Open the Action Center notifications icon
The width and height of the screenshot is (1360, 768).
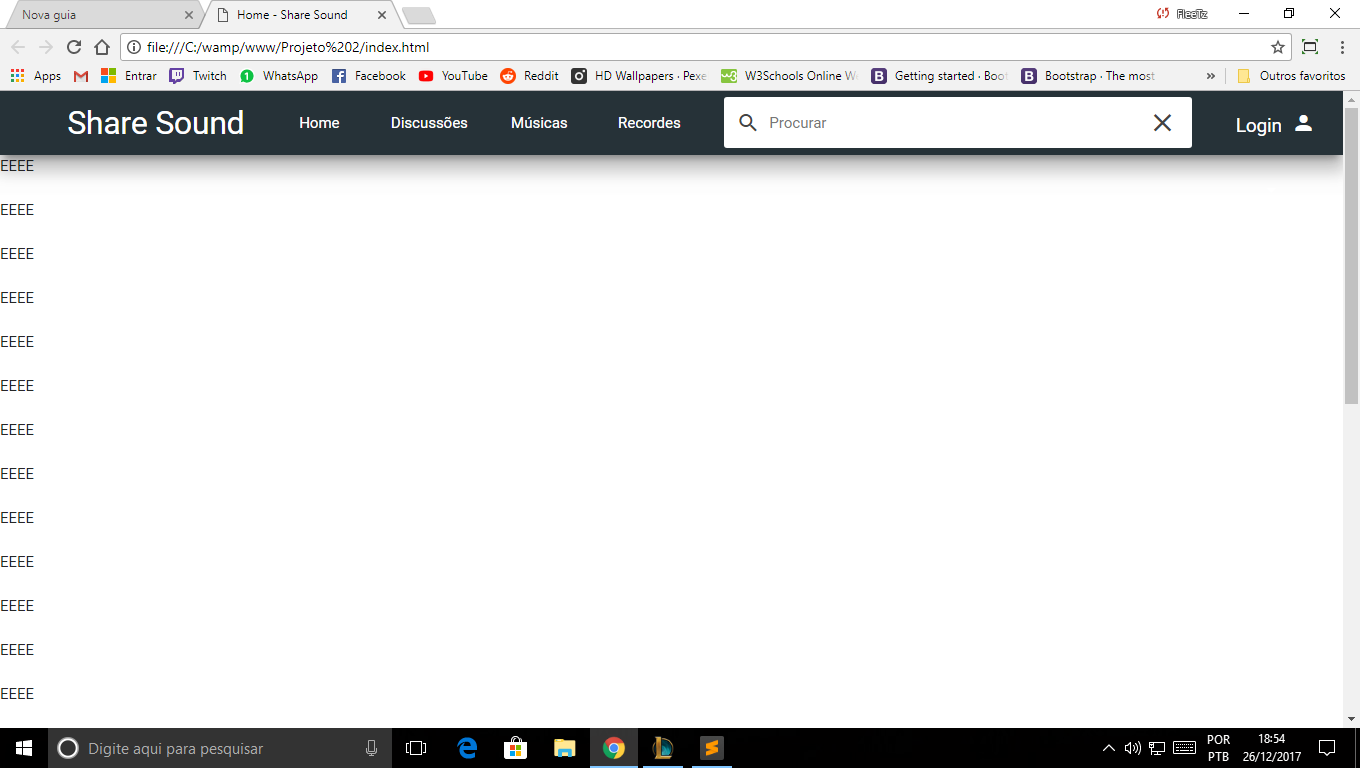point(1327,748)
